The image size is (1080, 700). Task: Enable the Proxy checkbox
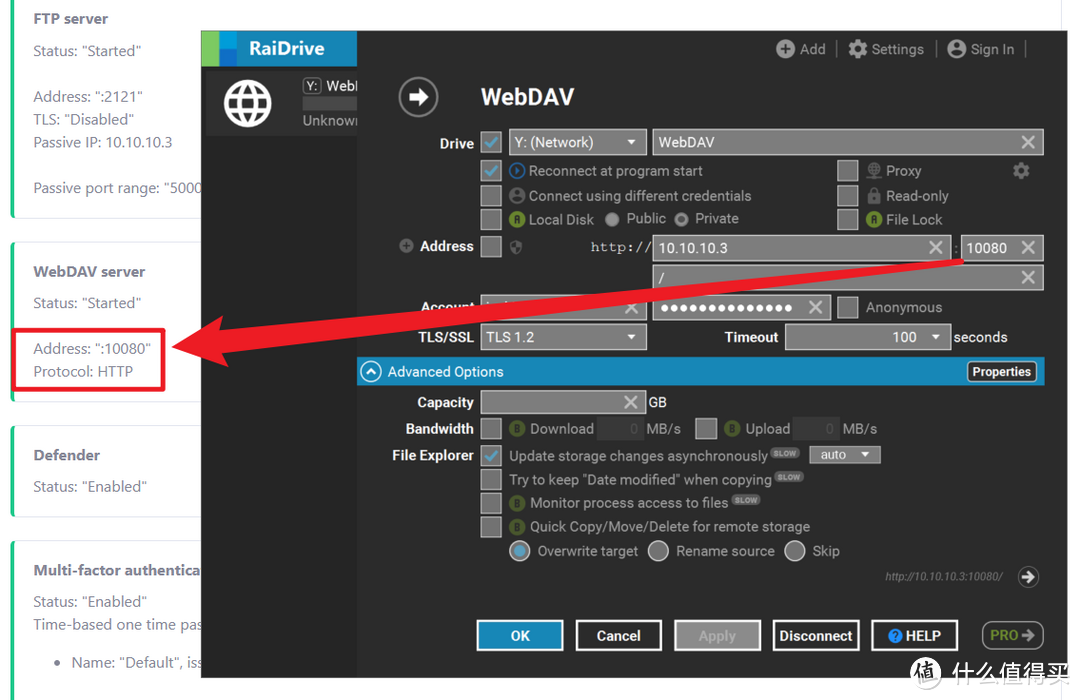(848, 170)
